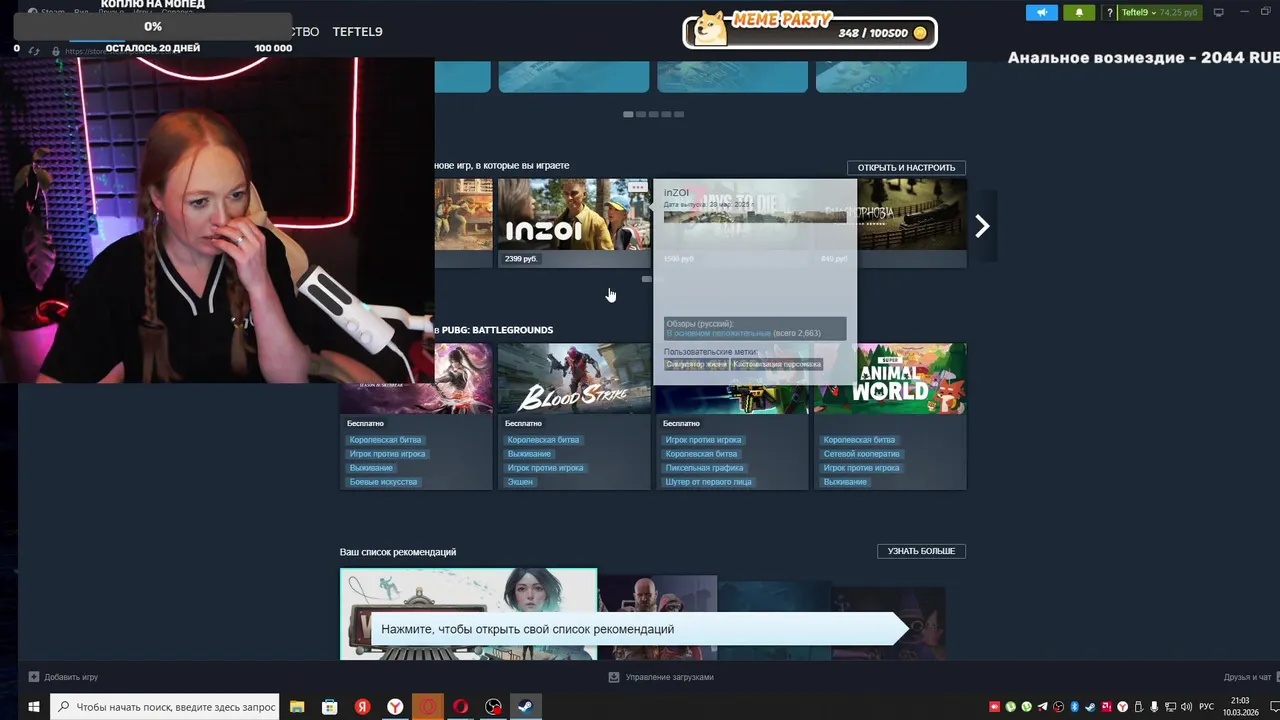
Task: Open Microsoft Store from taskbar
Action: point(330,707)
